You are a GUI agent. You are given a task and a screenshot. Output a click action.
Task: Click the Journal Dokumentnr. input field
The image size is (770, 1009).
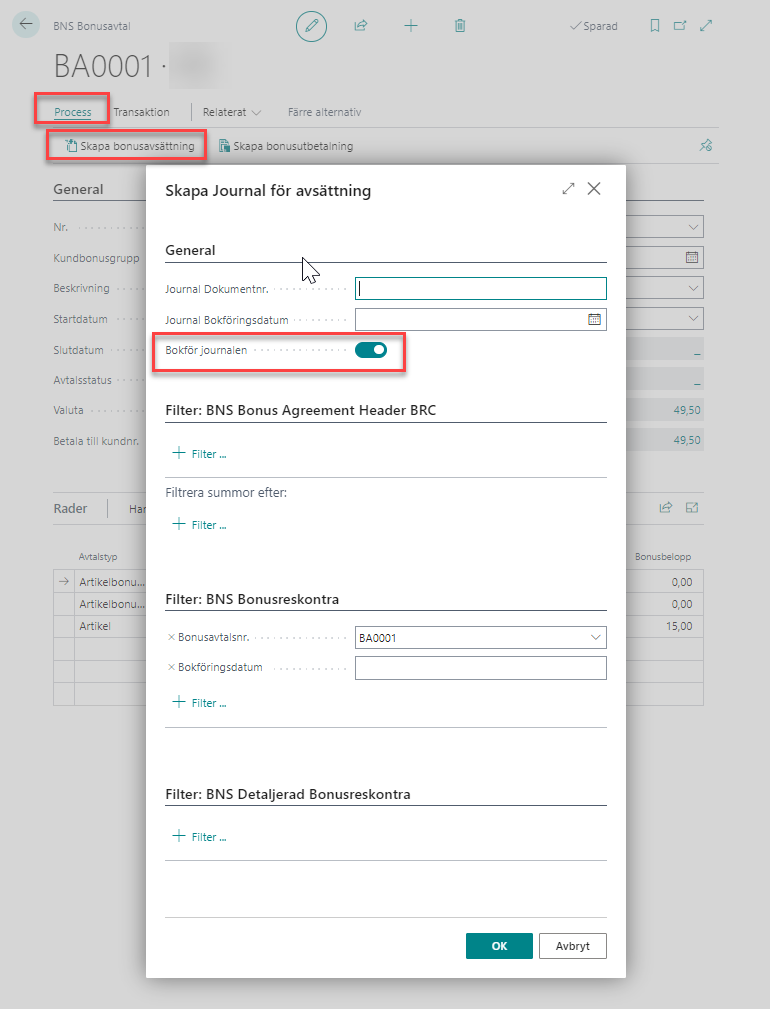480,289
